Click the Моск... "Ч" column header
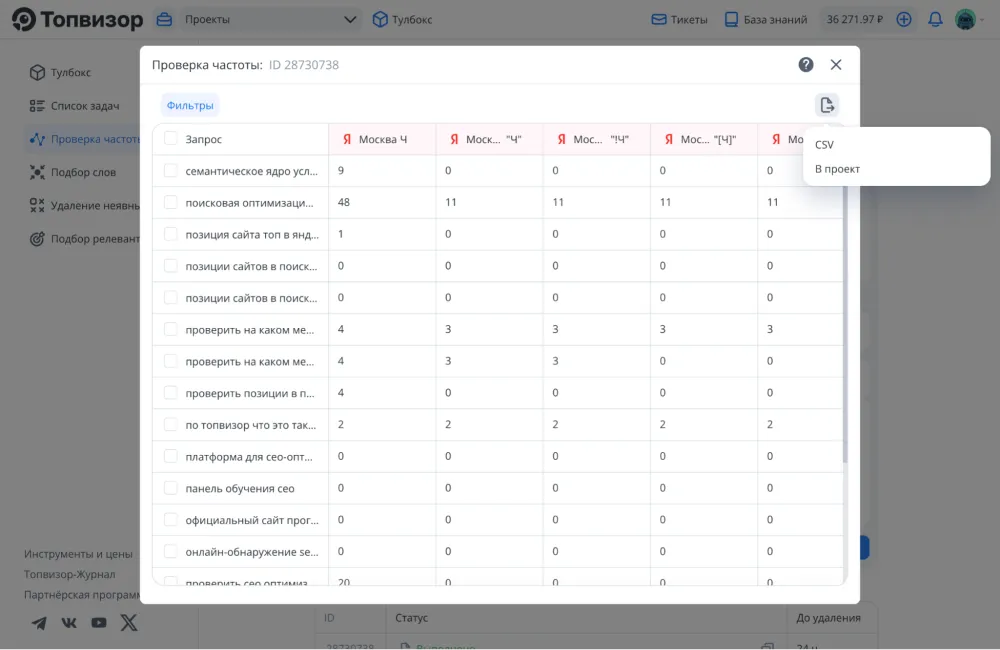Viewport: 1000px width, 650px height. (489, 139)
